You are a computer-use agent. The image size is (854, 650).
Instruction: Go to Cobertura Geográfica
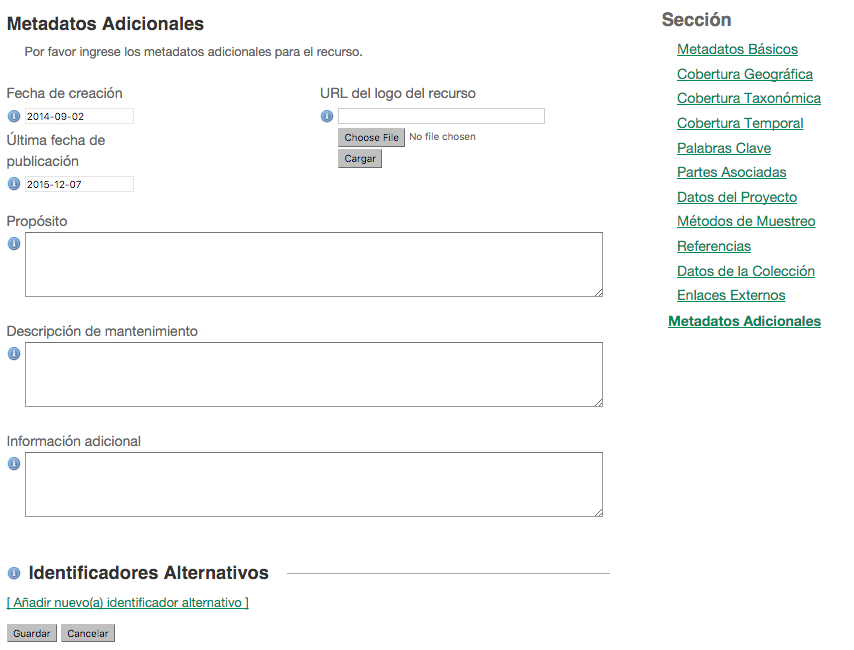point(744,74)
